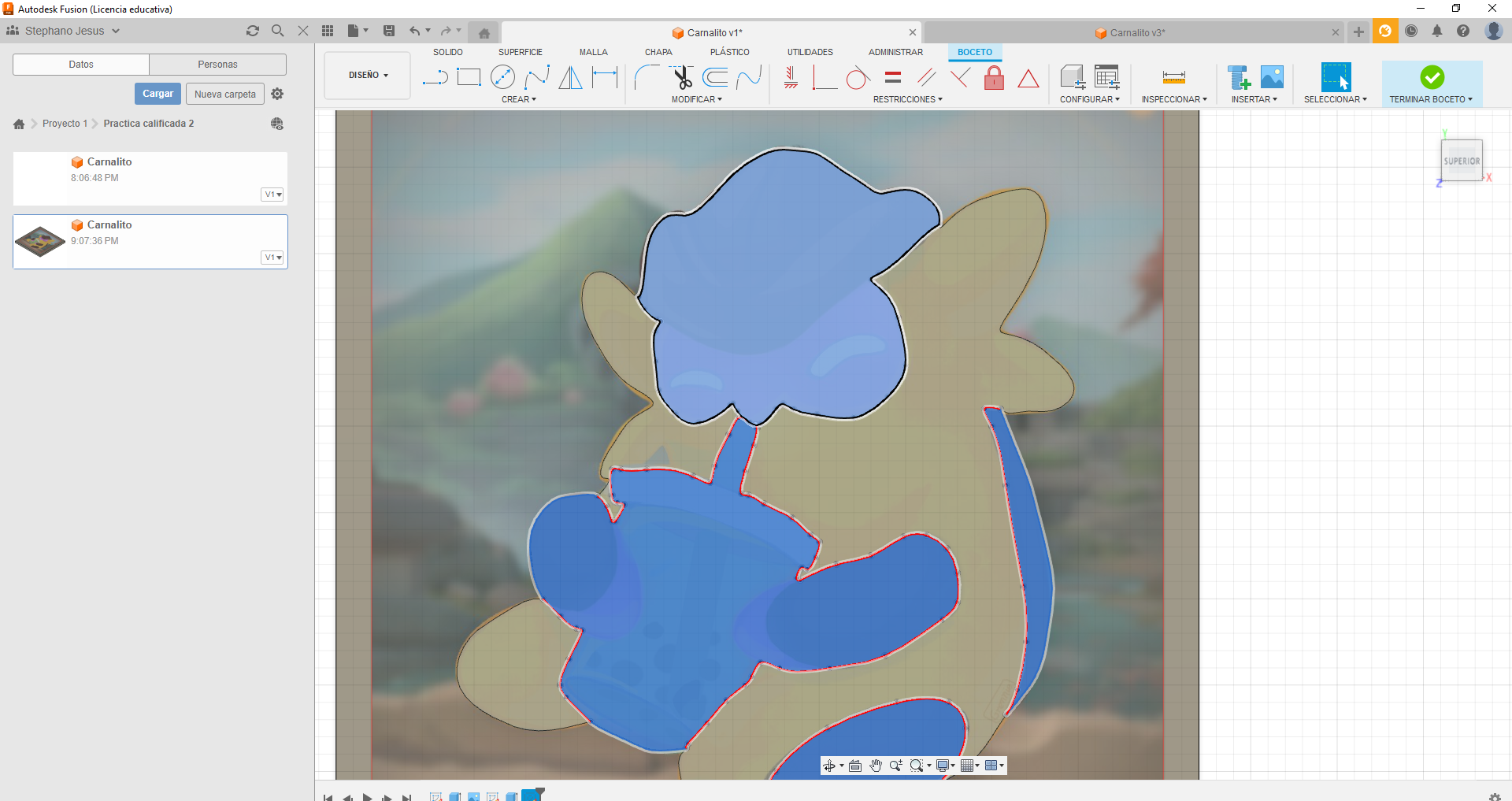Activate the Pan hand tool

coord(876,766)
